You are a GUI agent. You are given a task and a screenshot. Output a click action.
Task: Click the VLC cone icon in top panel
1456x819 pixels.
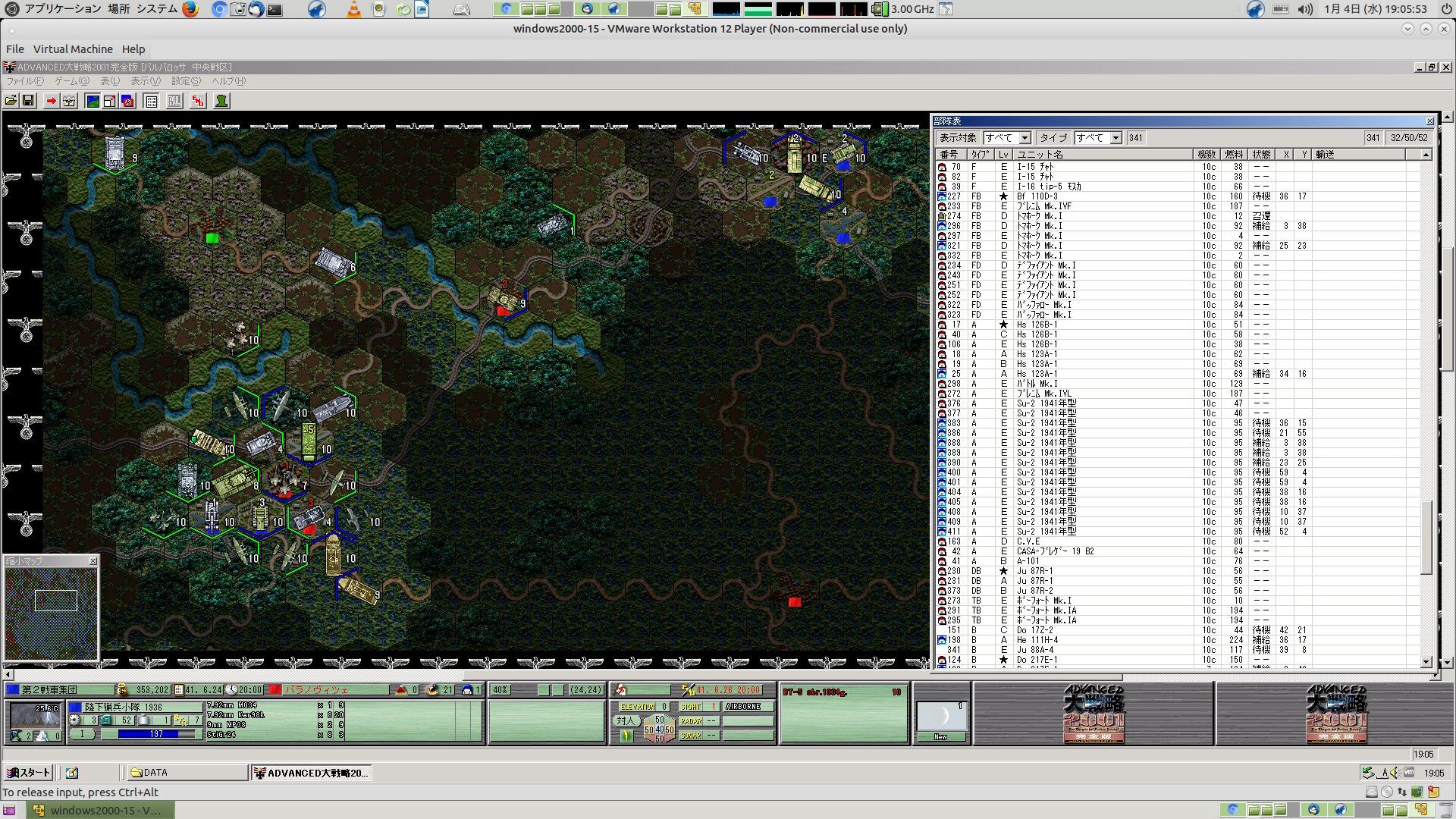click(x=353, y=9)
